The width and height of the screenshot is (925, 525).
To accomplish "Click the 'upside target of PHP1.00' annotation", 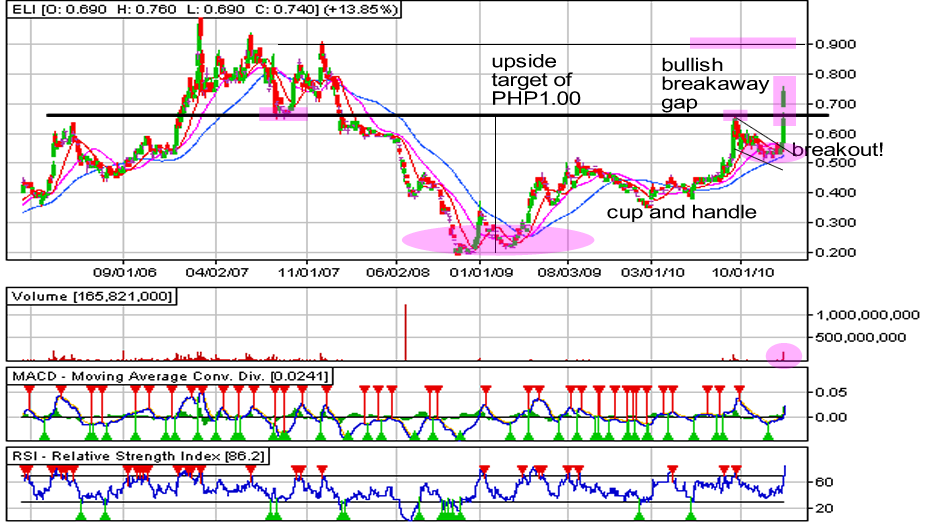I will 536,80.
